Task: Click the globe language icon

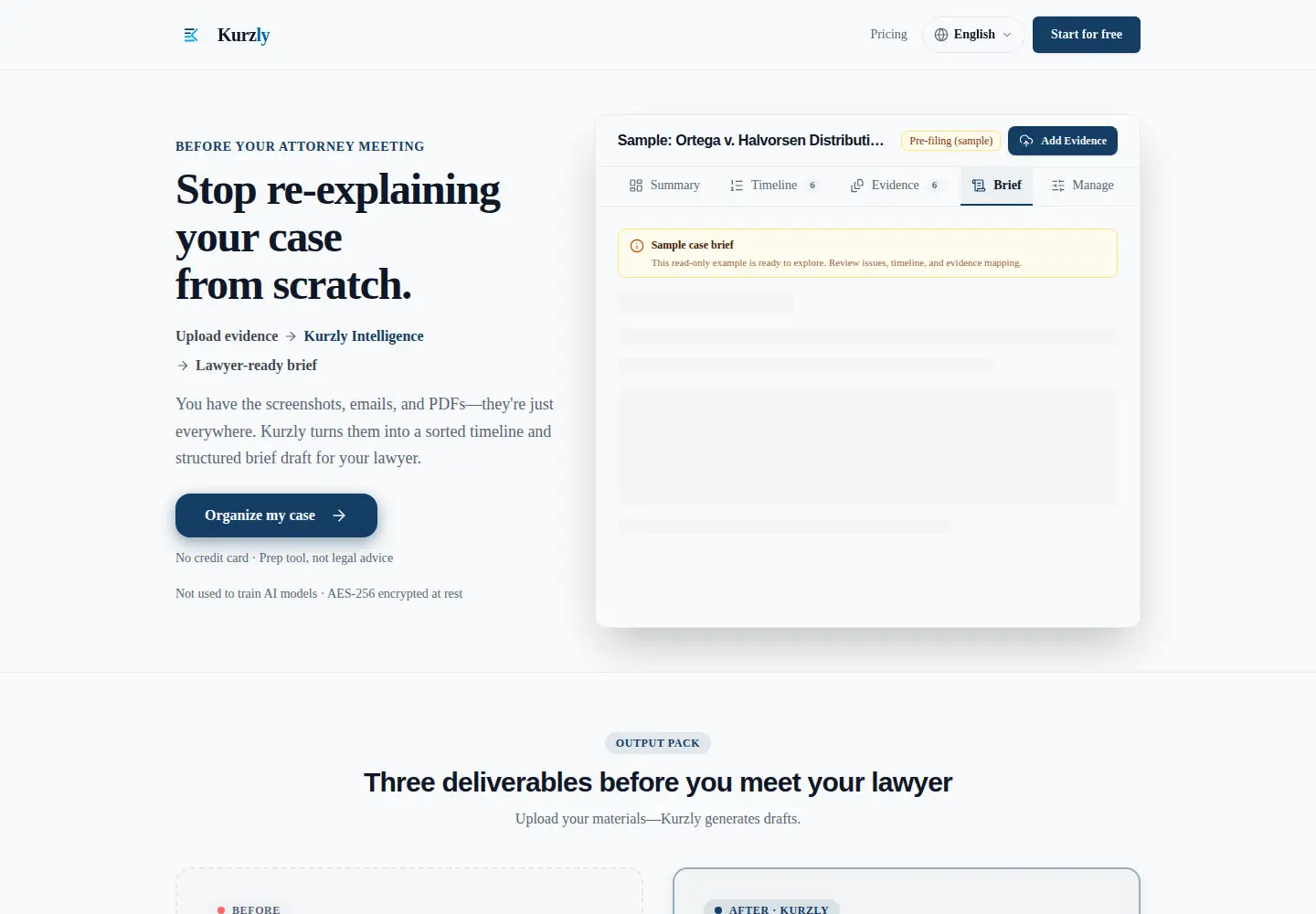Action: (x=941, y=35)
